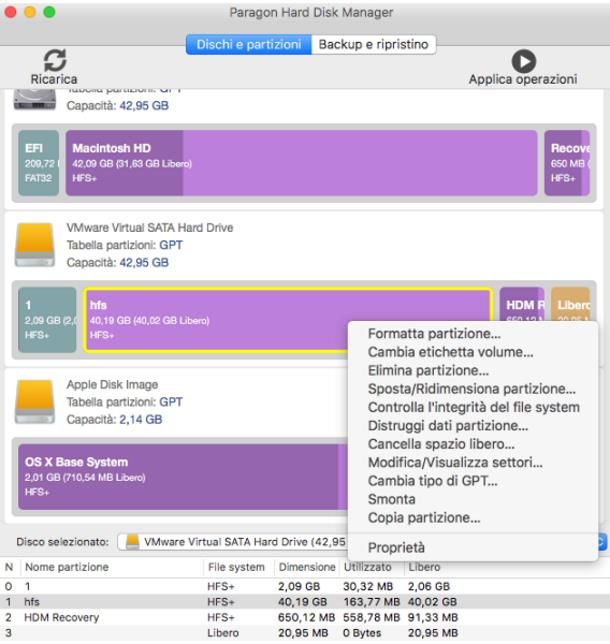Select the Libero free space block

(571, 305)
